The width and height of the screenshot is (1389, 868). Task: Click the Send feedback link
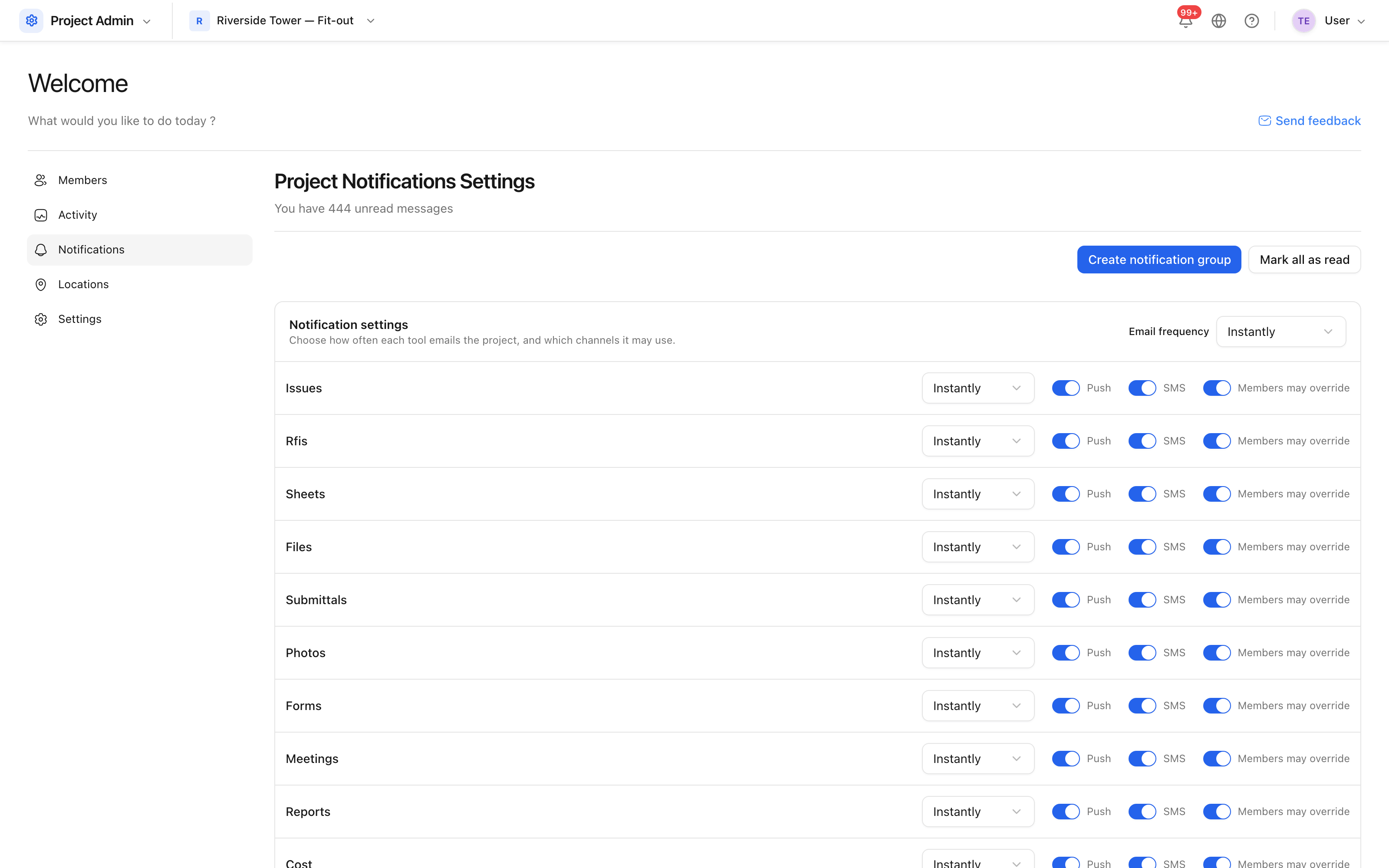[x=1309, y=121]
